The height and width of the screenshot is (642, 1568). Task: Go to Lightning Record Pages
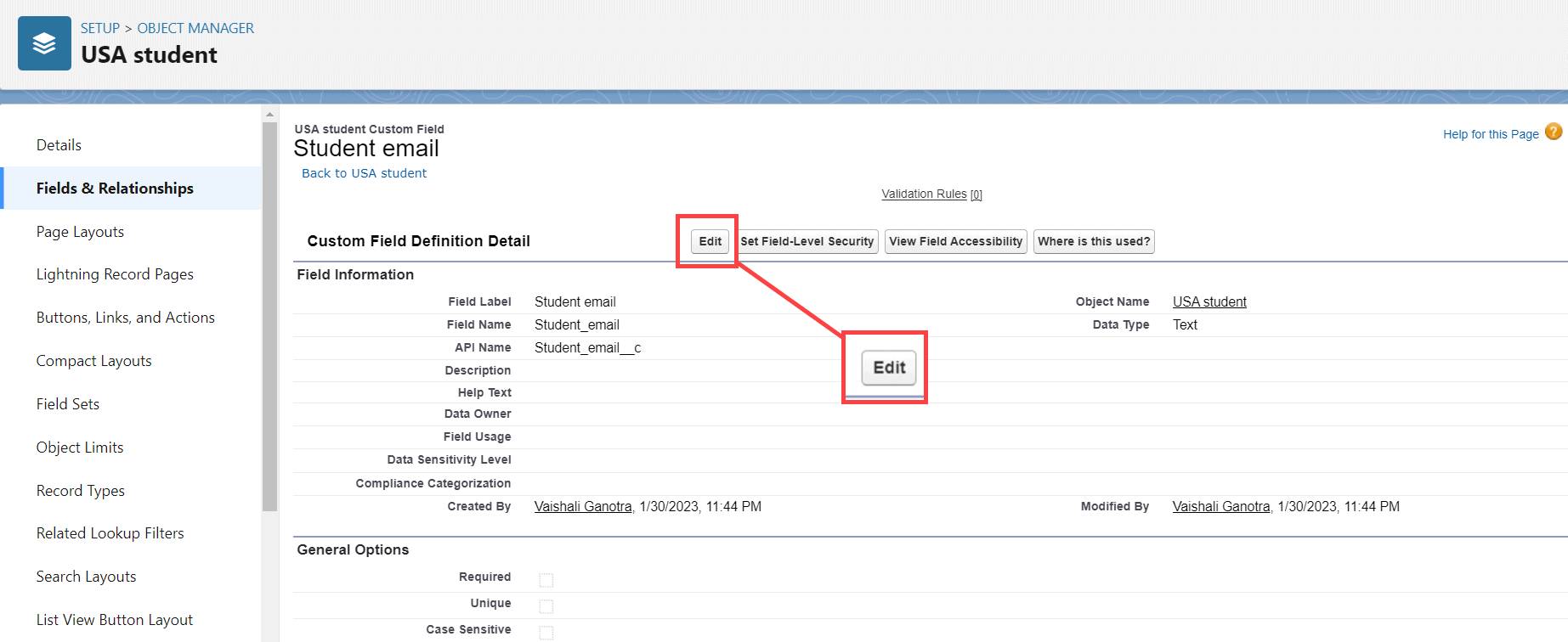[115, 274]
